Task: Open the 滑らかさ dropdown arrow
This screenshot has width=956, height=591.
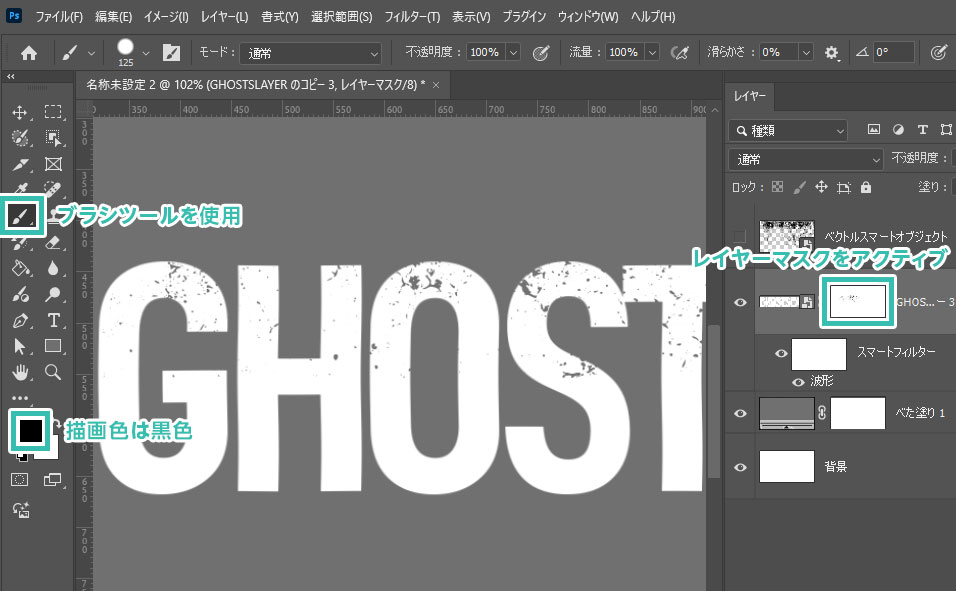Action: tap(806, 52)
